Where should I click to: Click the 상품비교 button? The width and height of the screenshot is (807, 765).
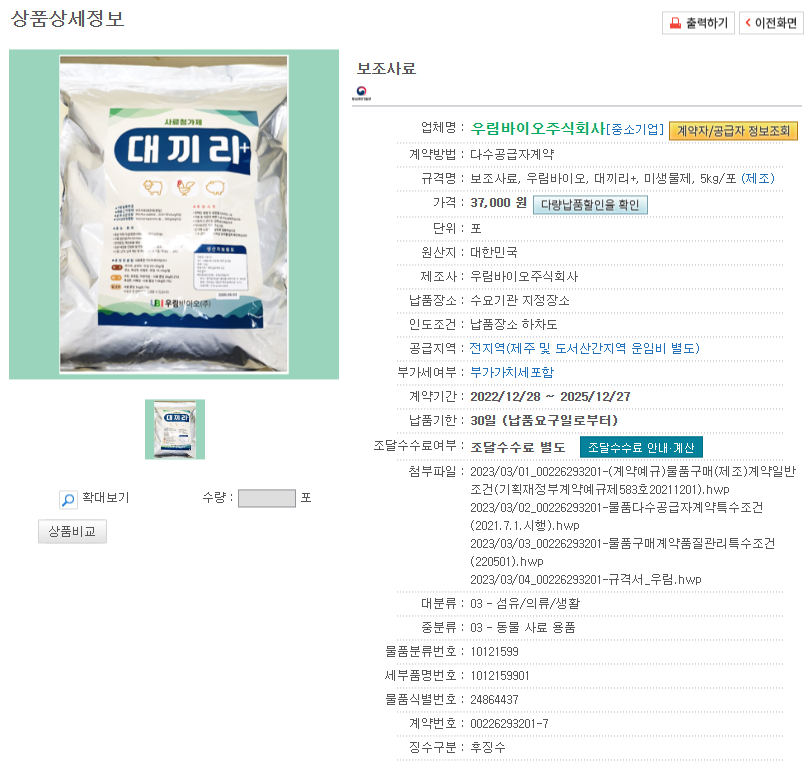[x=72, y=531]
